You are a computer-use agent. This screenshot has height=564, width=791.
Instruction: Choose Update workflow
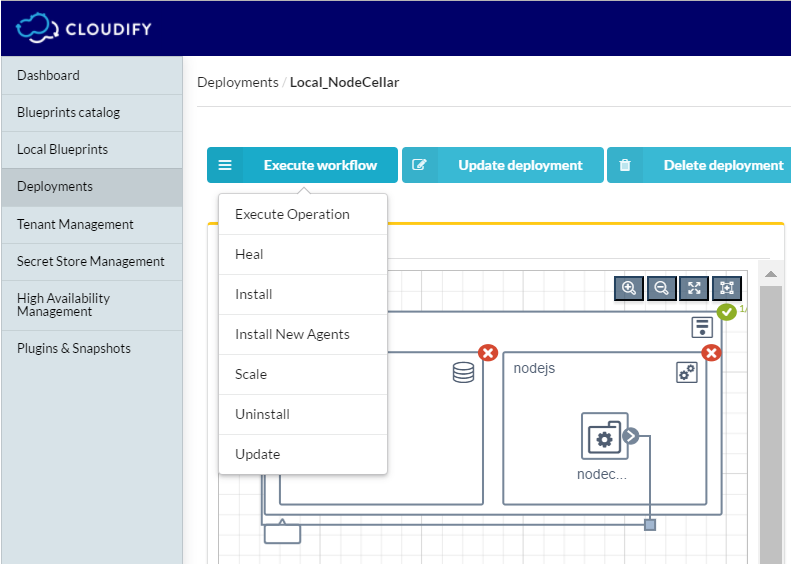pos(303,454)
